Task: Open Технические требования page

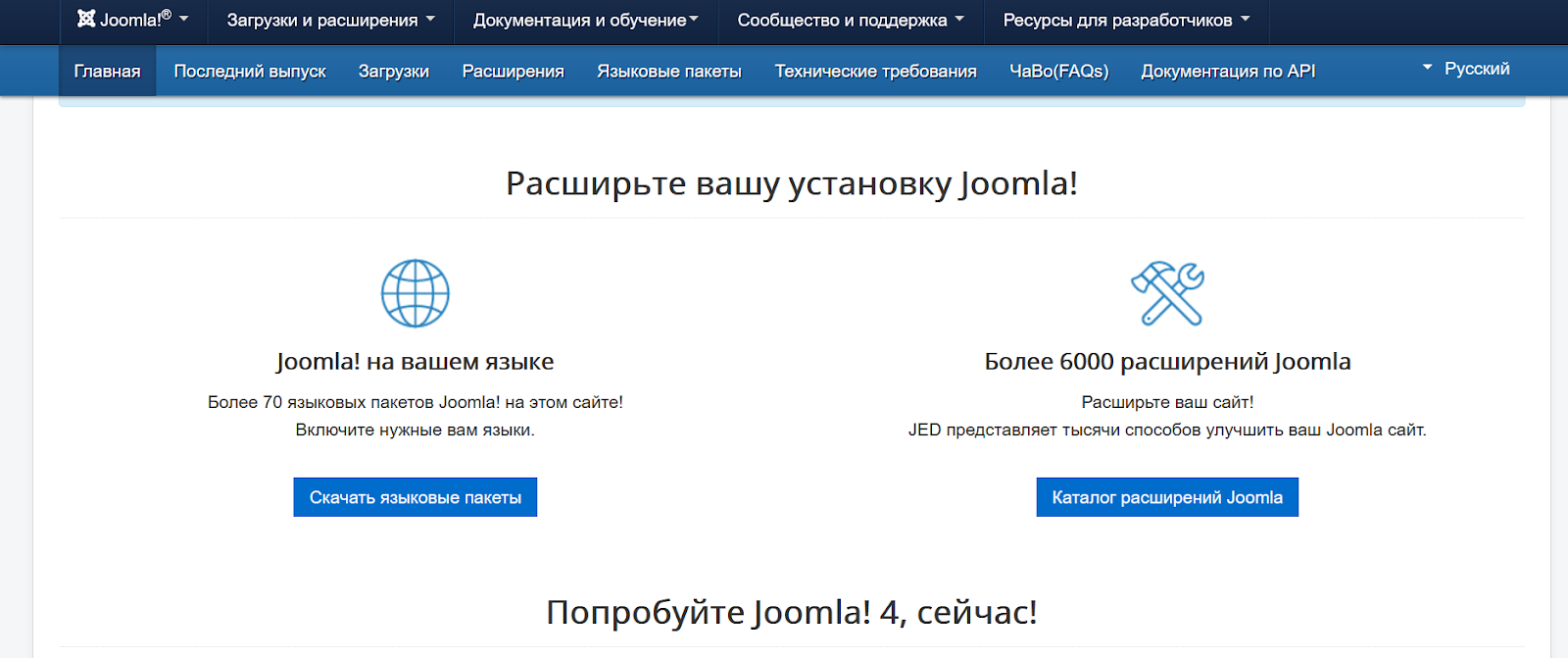Action: [x=876, y=71]
